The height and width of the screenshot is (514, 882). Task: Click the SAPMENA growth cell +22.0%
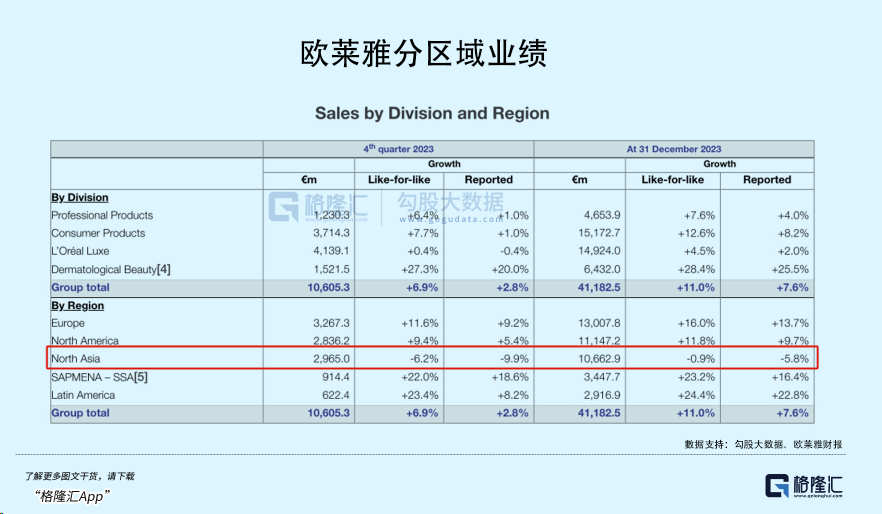click(420, 377)
